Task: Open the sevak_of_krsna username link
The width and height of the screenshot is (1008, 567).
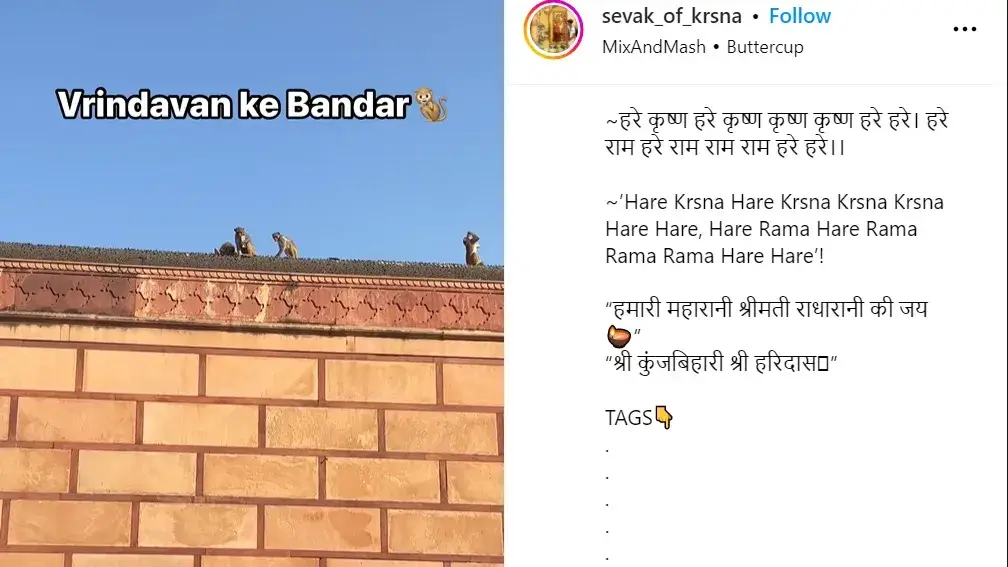Action: tap(671, 16)
